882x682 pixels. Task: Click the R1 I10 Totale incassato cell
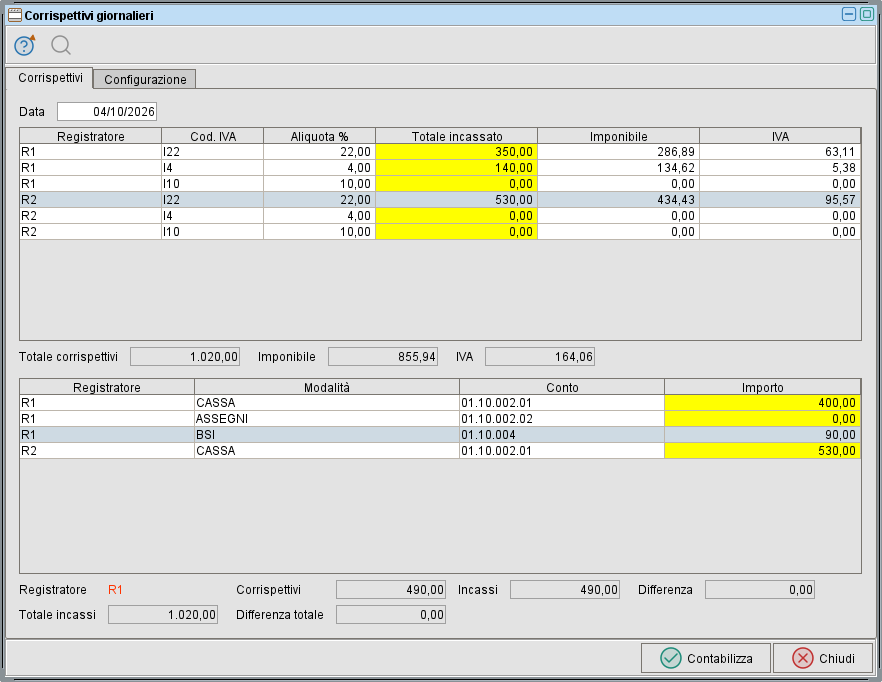click(x=456, y=184)
